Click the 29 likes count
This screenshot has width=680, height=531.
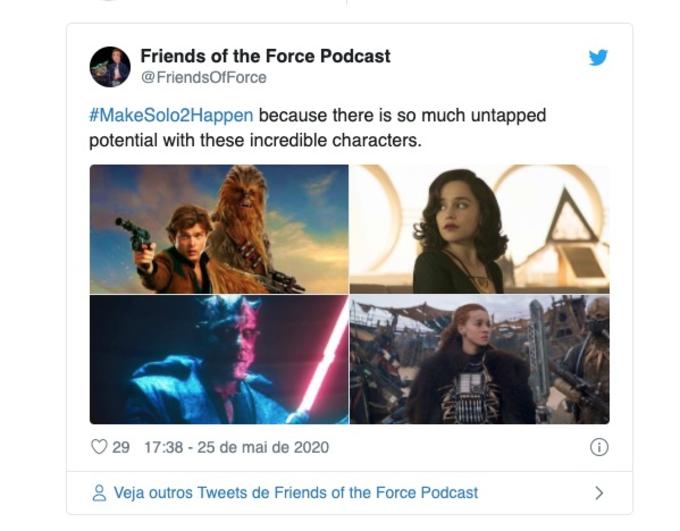[121, 447]
